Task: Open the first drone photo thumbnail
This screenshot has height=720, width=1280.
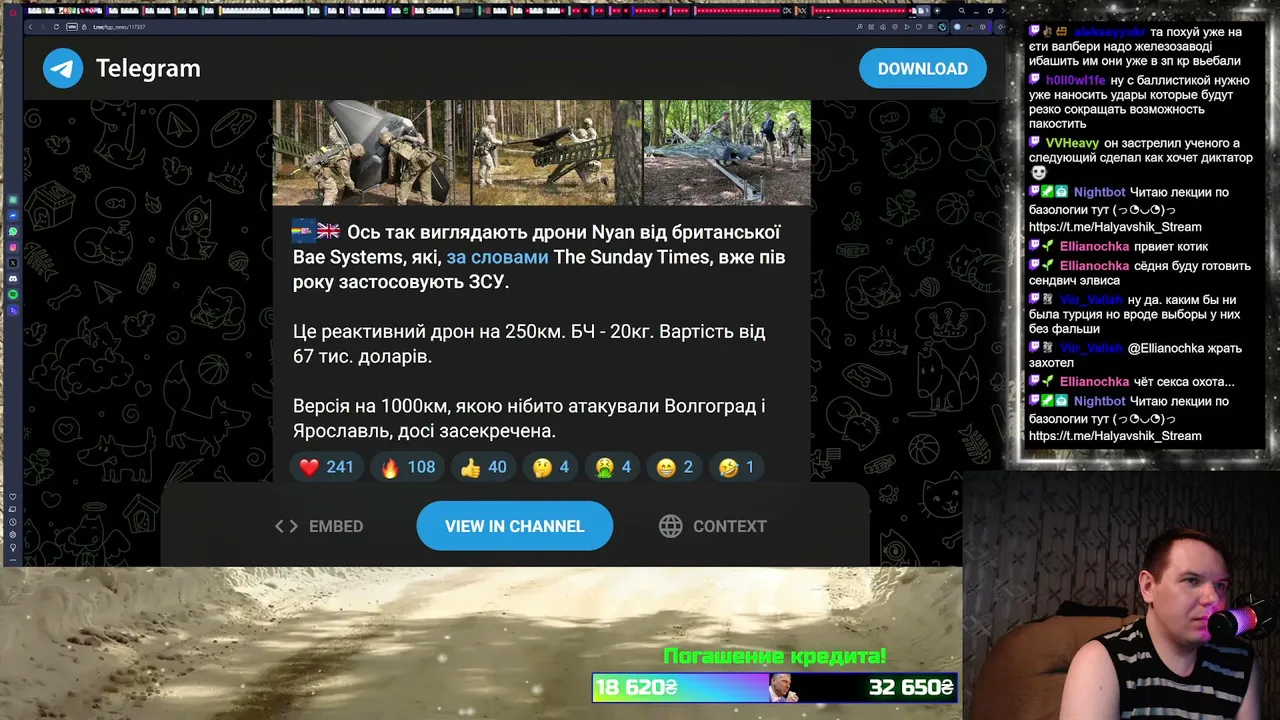Action: [x=371, y=152]
